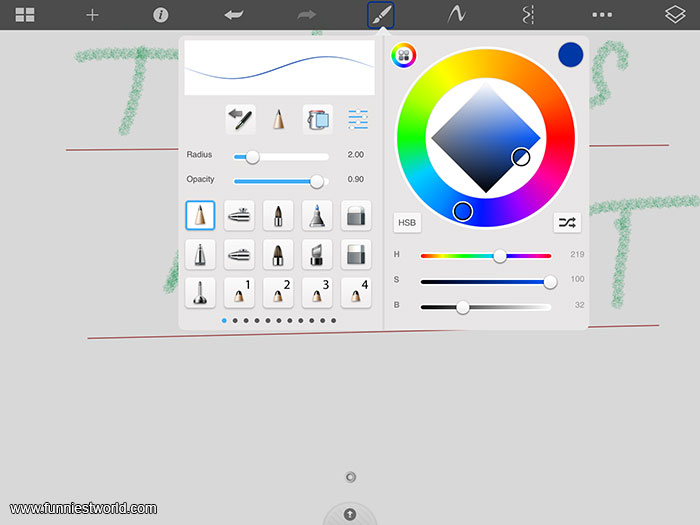
Task: Click the brush stroke preview area
Action: pyautogui.click(x=279, y=68)
